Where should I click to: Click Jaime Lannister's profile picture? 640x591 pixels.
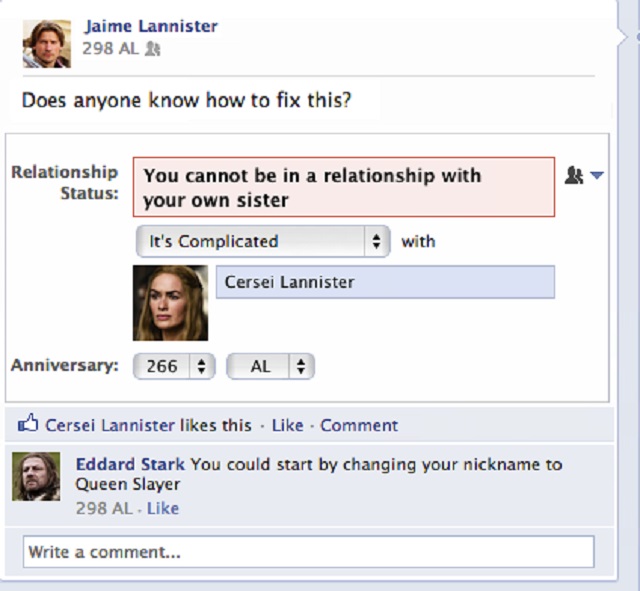pyautogui.click(x=47, y=42)
